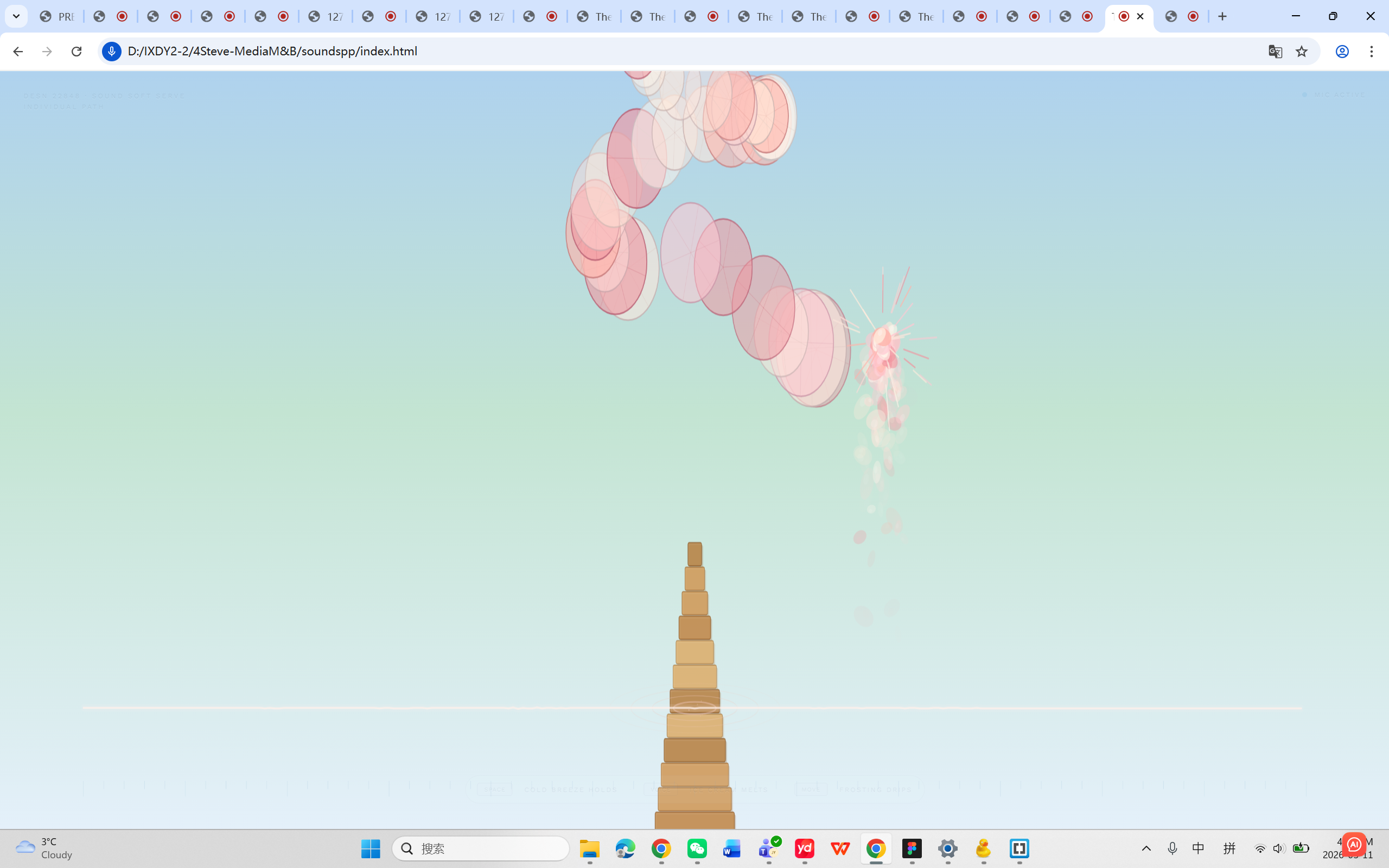Select the Figma icon on the taskbar
Image resolution: width=1389 pixels, height=868 pixels.
tap(912, 848)
